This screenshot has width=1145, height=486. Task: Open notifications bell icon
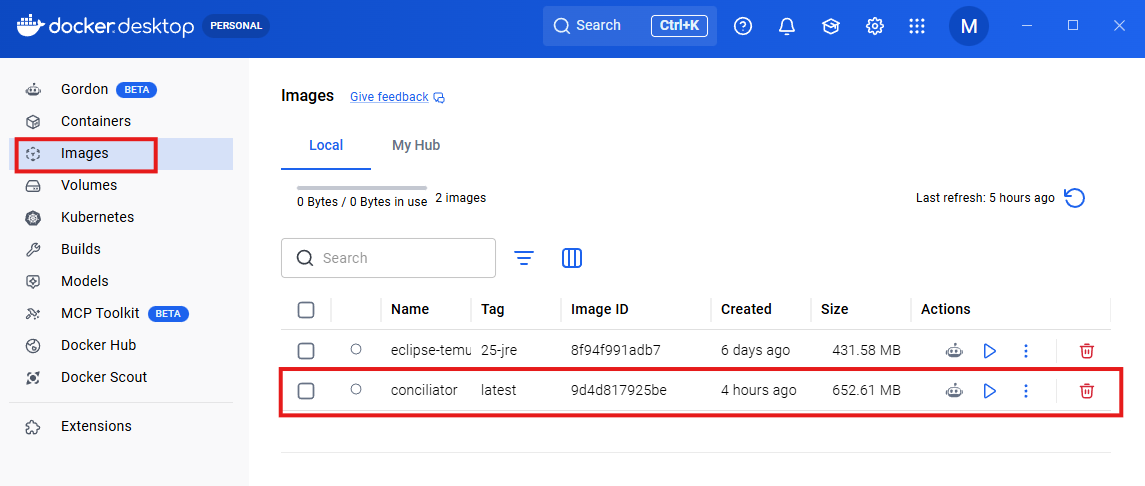(x=786, y=26)
